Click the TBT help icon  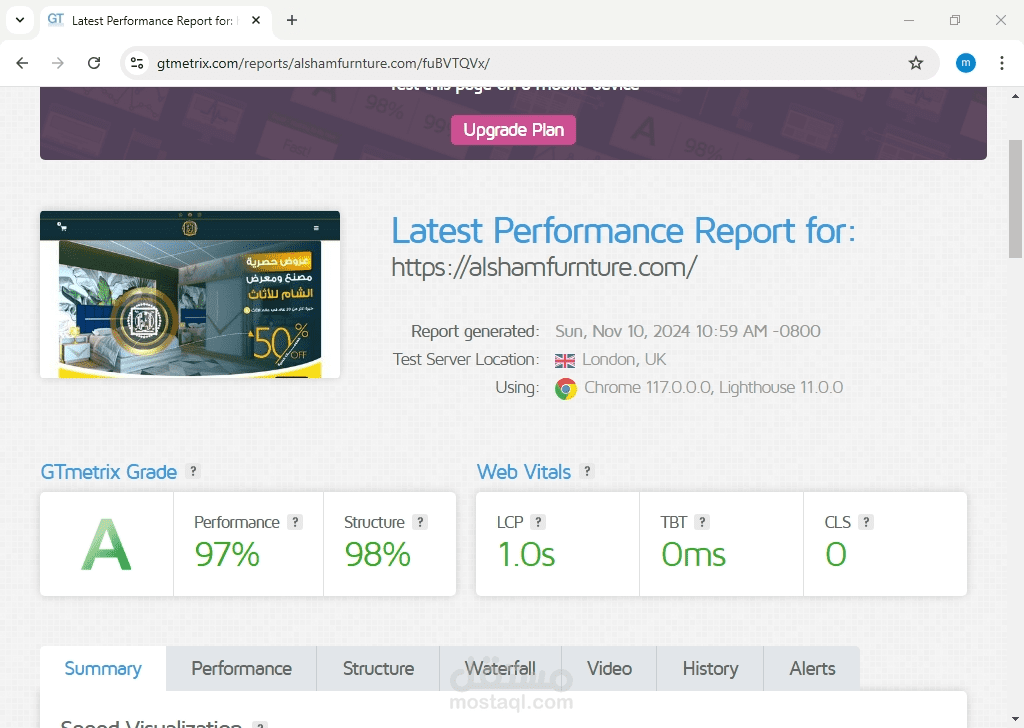702,522
